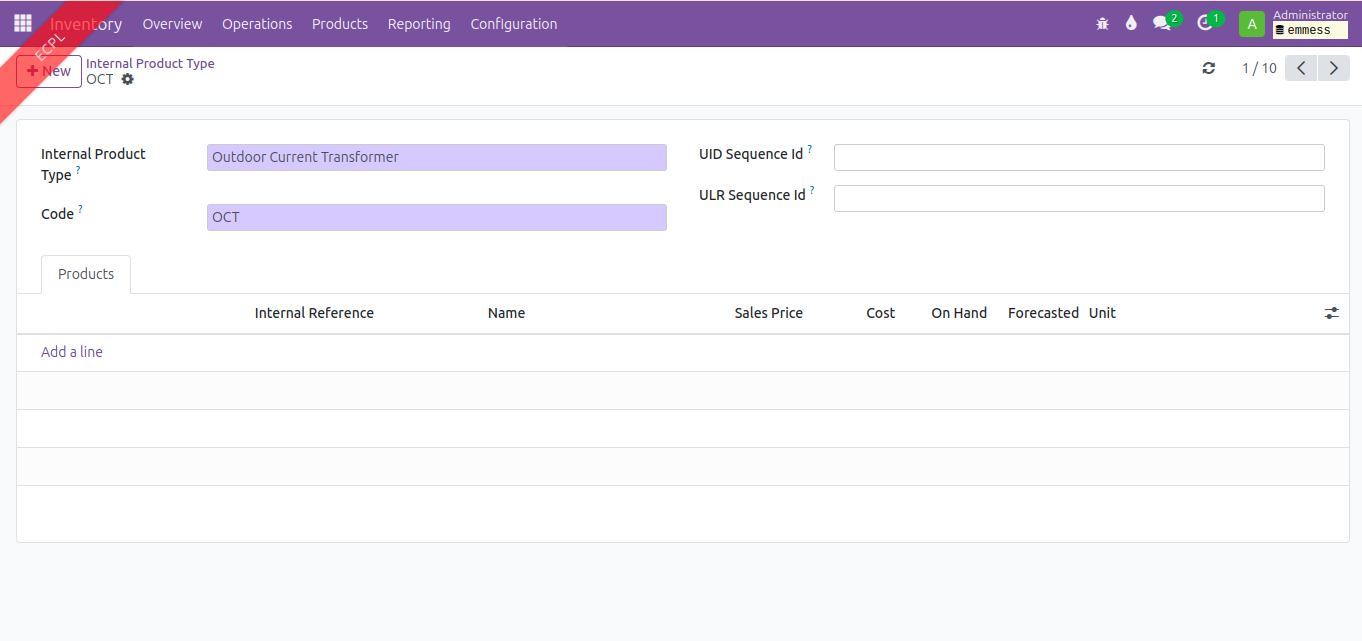Select the Products tab
Viewport: 1362px width, 641px height.
tap(86, 274)
